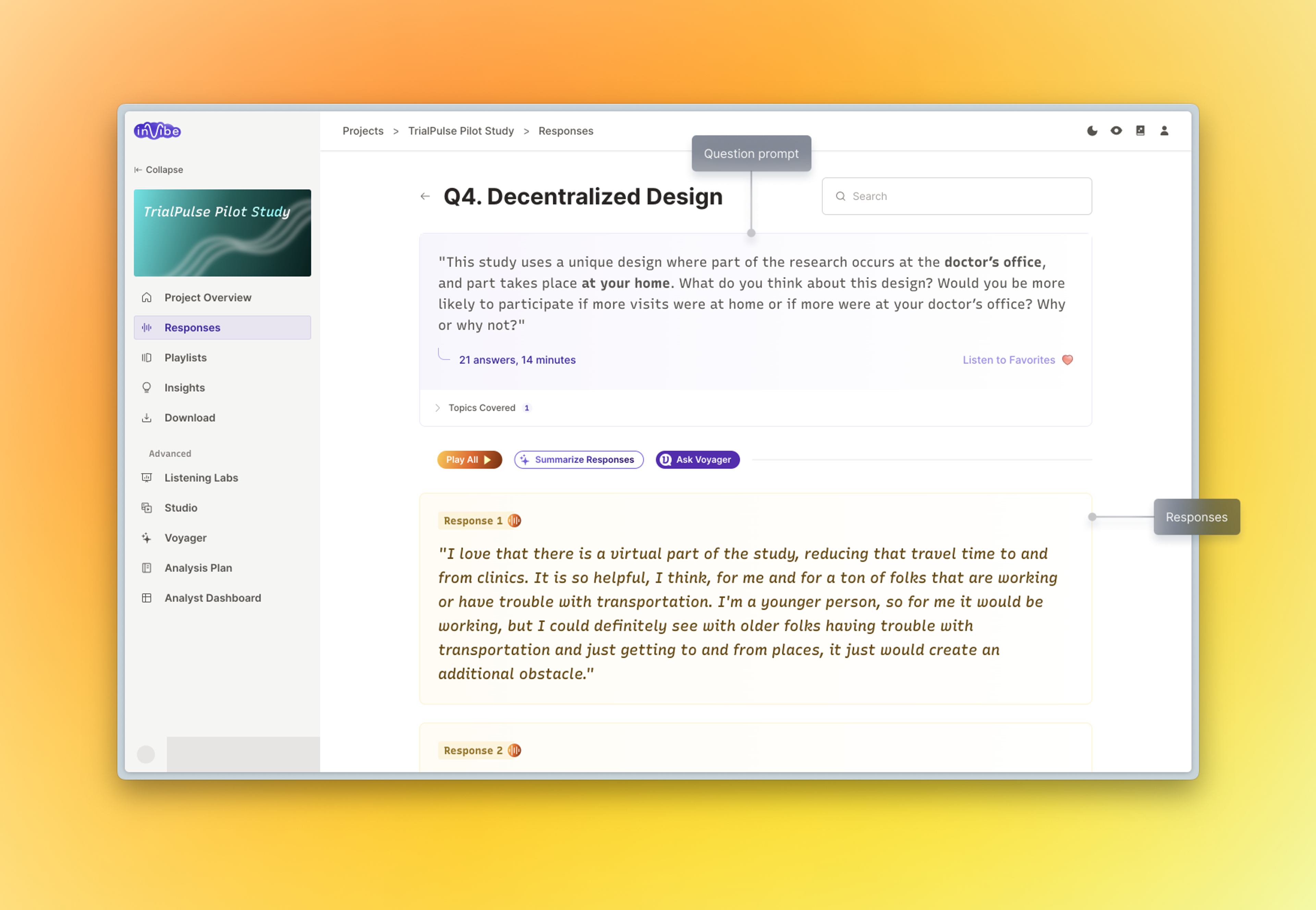Viewport: 1316px width, 910px height.
Task: Open Insights in the sidebar
Action: click(184, 388)
